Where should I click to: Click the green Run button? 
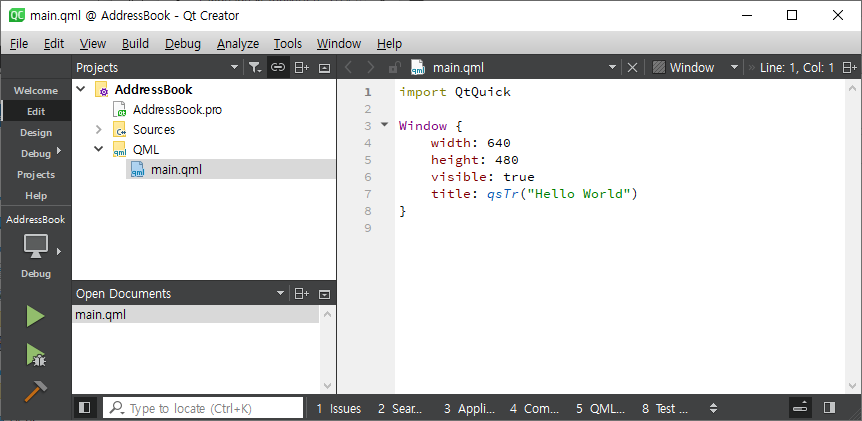point(36,317)
